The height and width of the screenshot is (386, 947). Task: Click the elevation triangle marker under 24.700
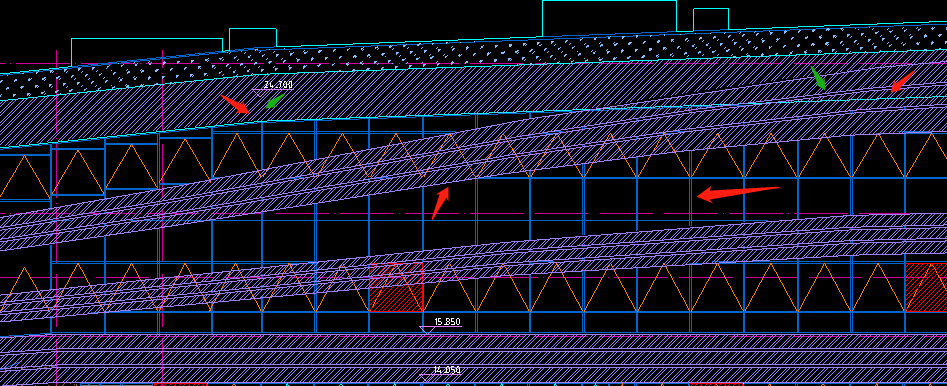[260, 93]
